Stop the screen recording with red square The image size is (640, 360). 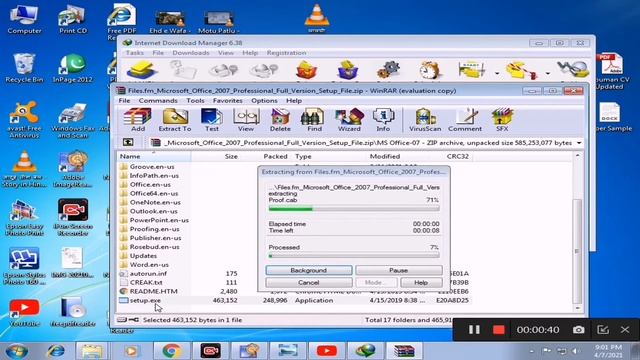pos(499,329)
